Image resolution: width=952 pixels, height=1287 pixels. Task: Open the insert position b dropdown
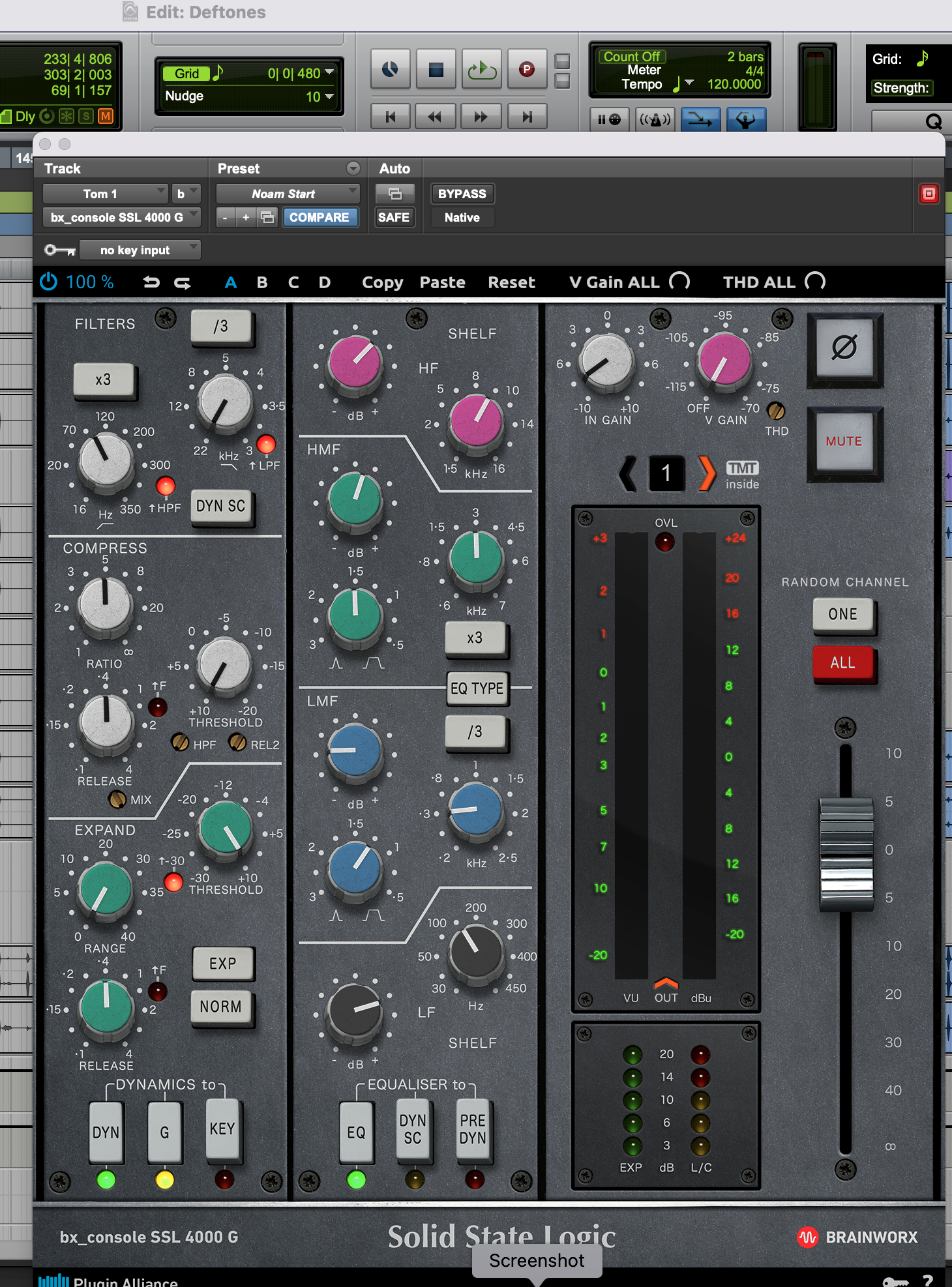pyautogui.click(x=186, y=194)
